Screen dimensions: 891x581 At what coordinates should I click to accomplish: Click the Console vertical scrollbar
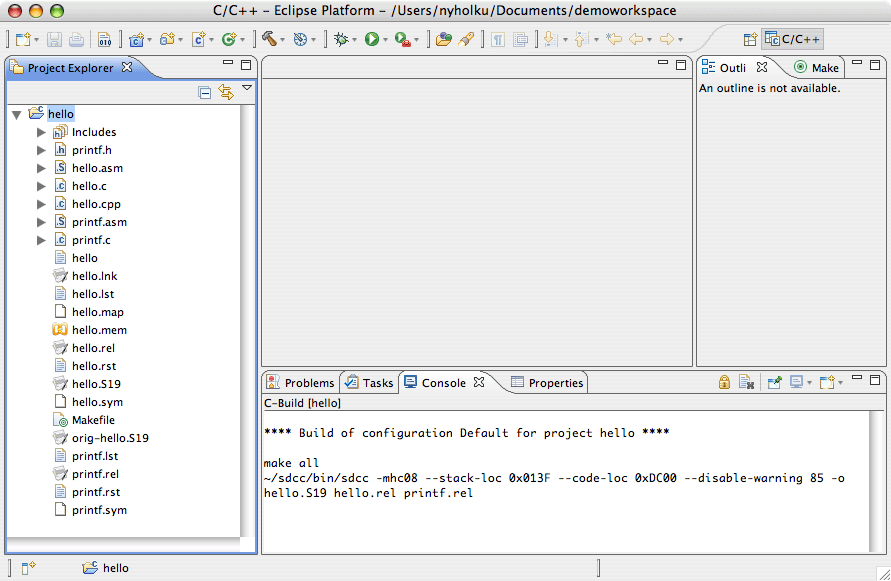coord(877,482)
